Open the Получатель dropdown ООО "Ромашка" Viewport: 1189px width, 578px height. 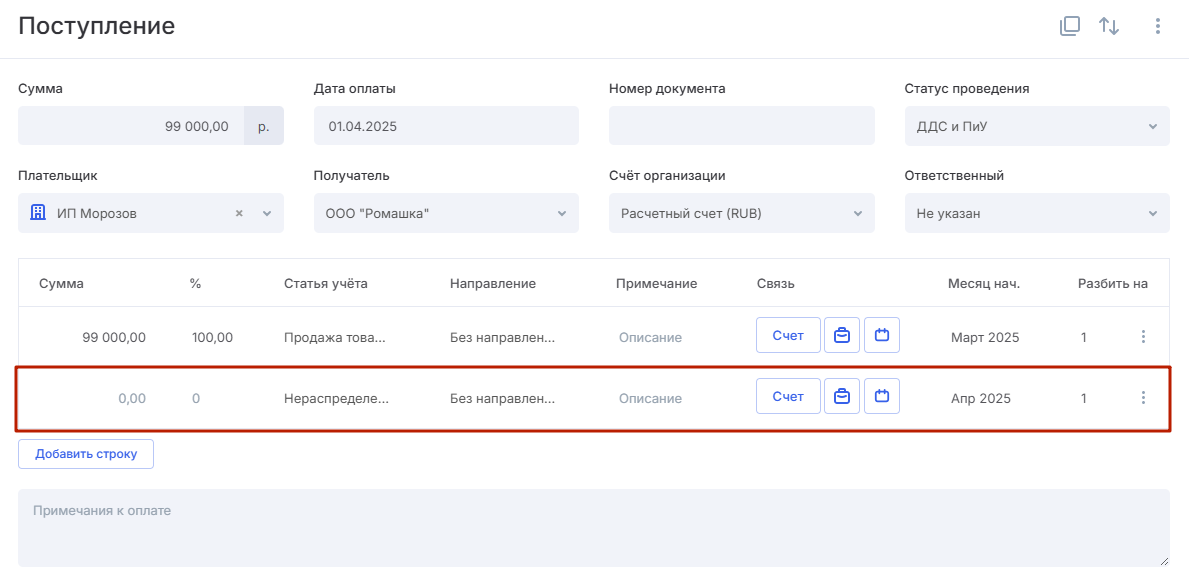click(446, 213)
